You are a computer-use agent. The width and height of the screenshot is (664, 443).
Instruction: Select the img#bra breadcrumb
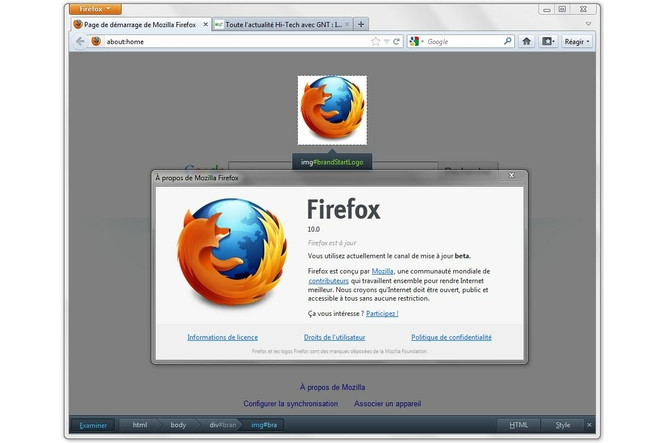click(264, 425)
